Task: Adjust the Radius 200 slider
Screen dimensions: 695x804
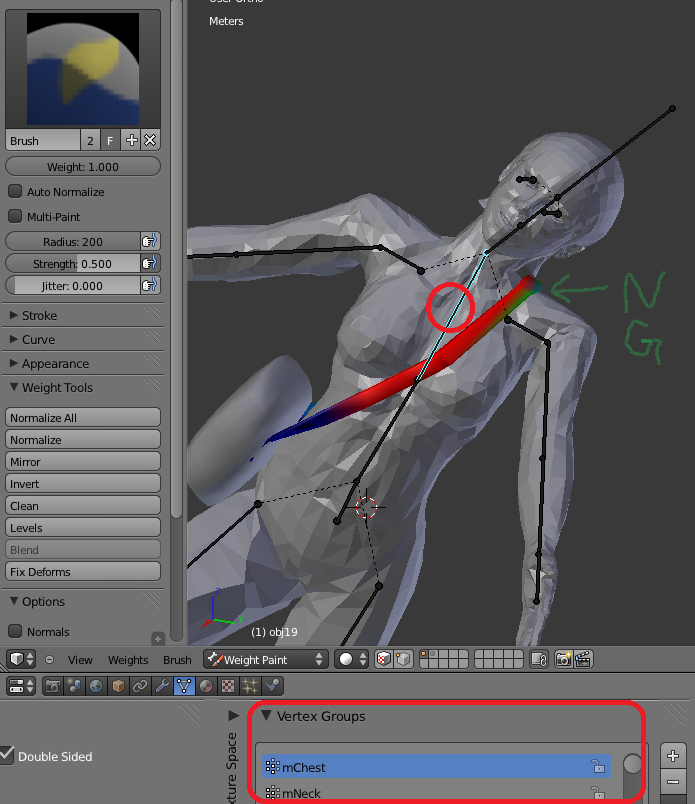Action: (73, 241)
